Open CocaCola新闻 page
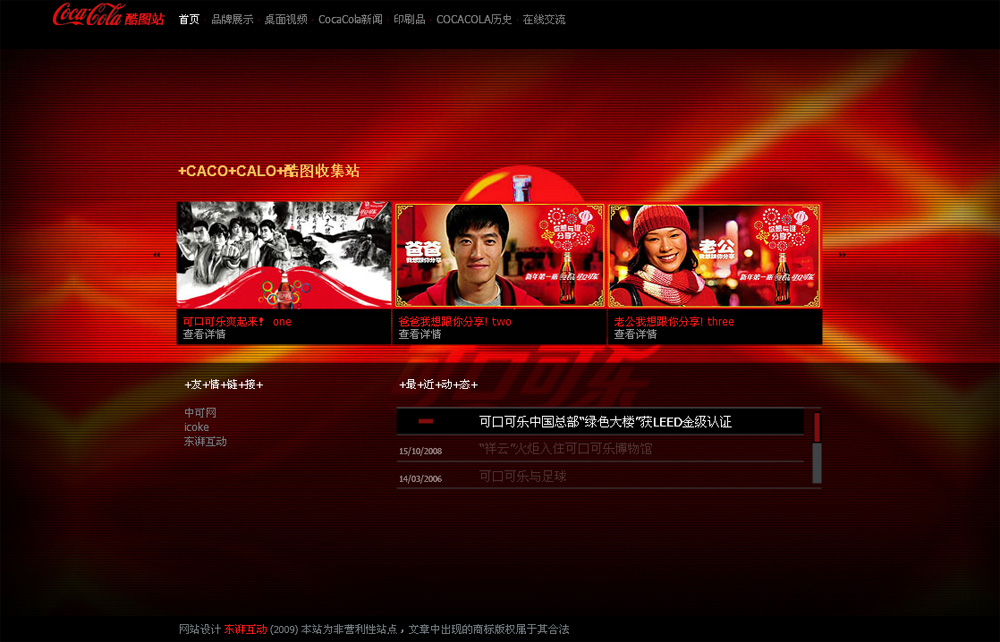This screenshot has width=1000, height=642. click(x=350, y=20)
